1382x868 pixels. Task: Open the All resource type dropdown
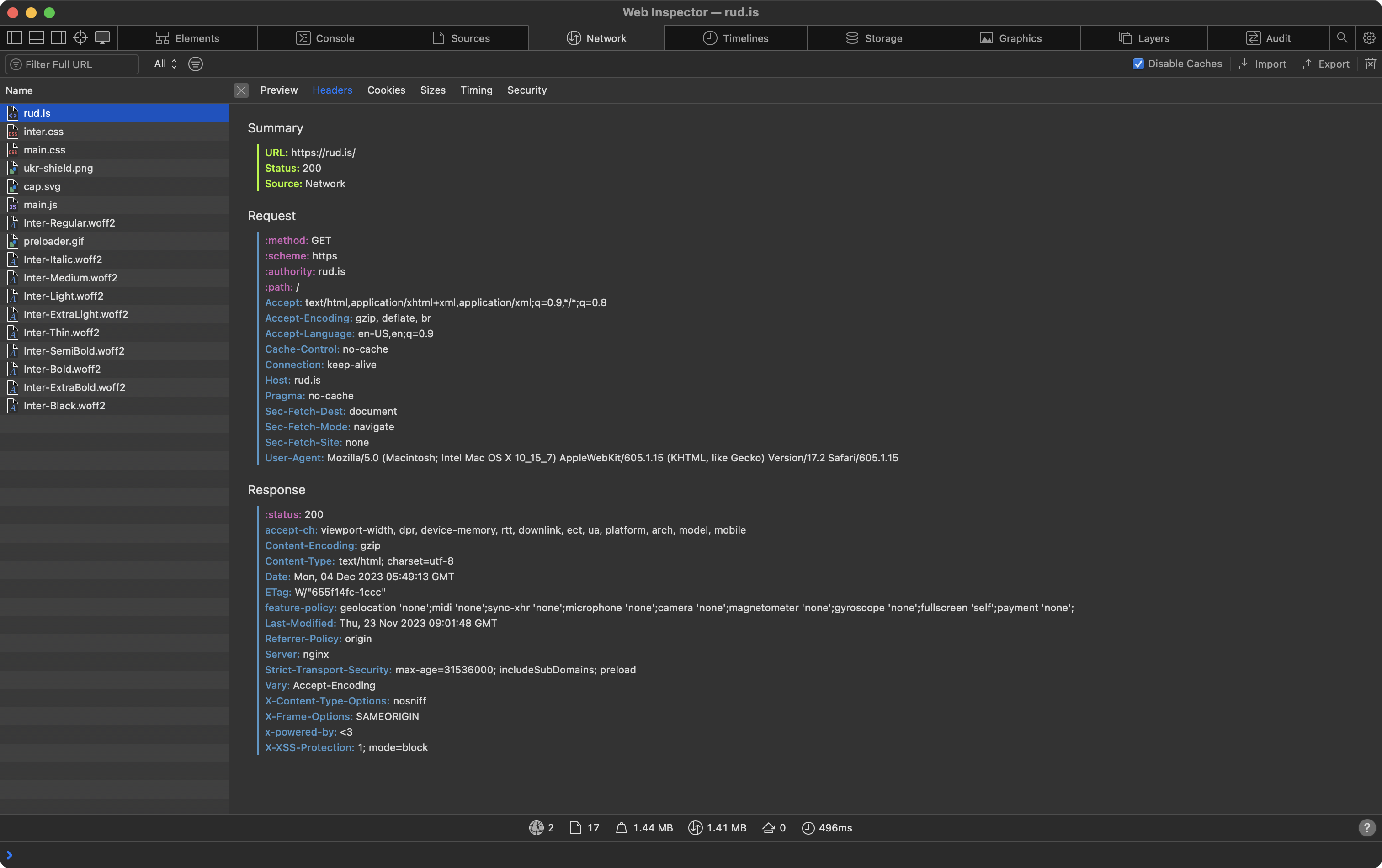(x=165, y=64)
